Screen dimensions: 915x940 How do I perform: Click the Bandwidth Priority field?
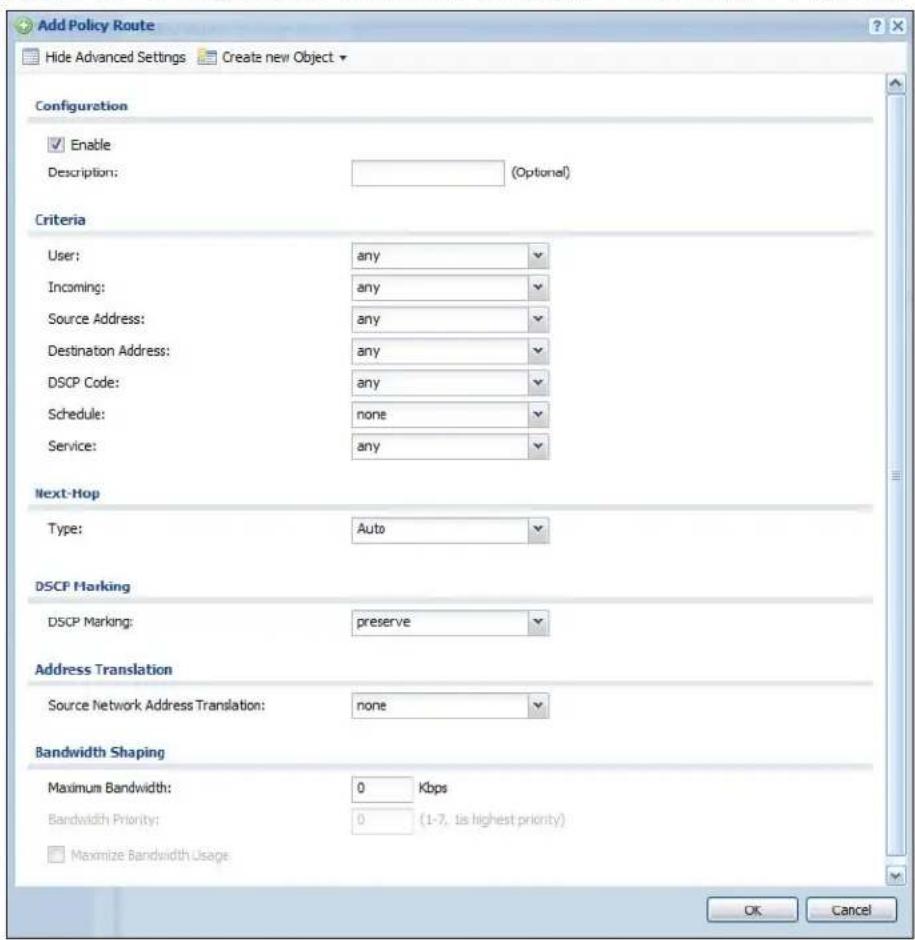coord(382,820)
